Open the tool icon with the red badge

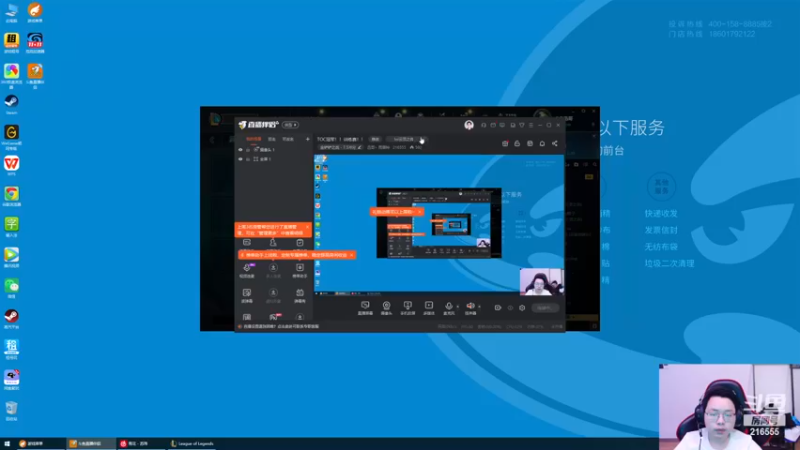coord(274,317)
